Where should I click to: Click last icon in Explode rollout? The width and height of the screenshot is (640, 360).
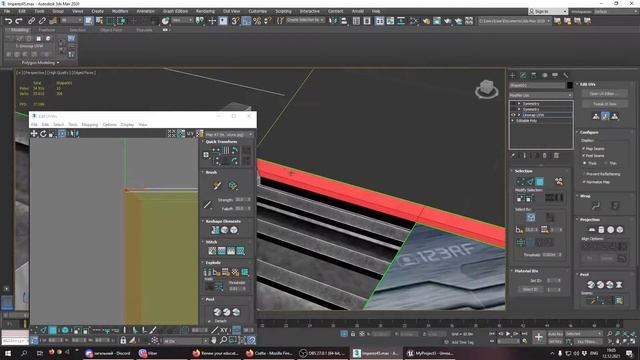coord(244,272)
